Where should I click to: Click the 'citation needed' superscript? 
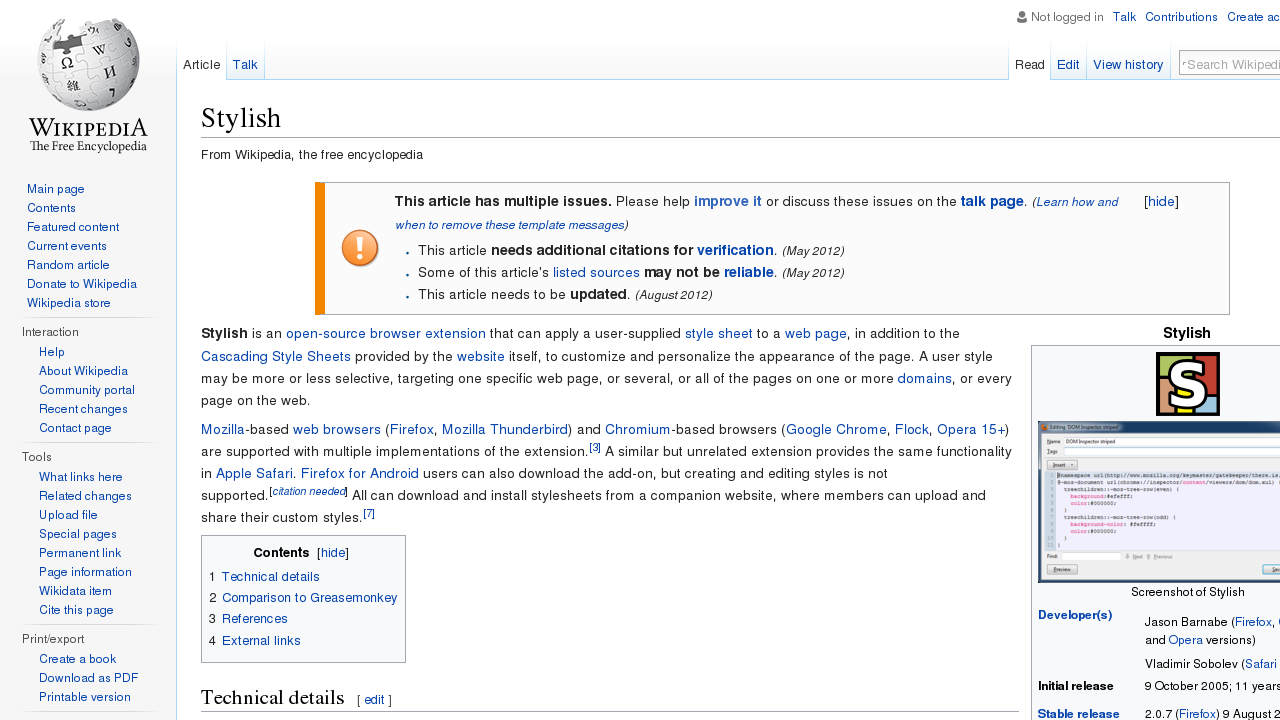pyautogui.click(x=309, y=491)
